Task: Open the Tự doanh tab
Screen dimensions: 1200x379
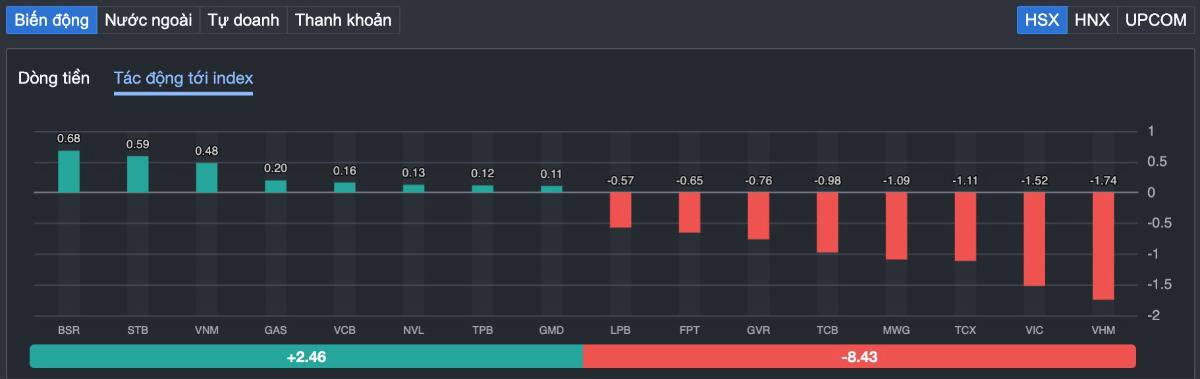Action: [243, 20]
